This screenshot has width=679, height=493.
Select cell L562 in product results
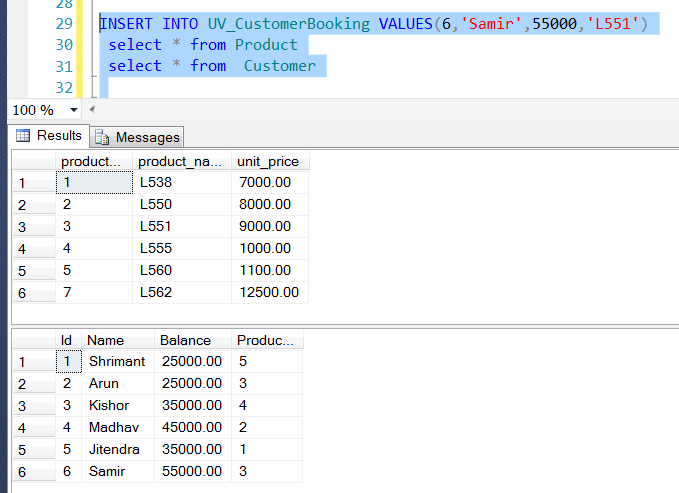click(x=182, y=292)
